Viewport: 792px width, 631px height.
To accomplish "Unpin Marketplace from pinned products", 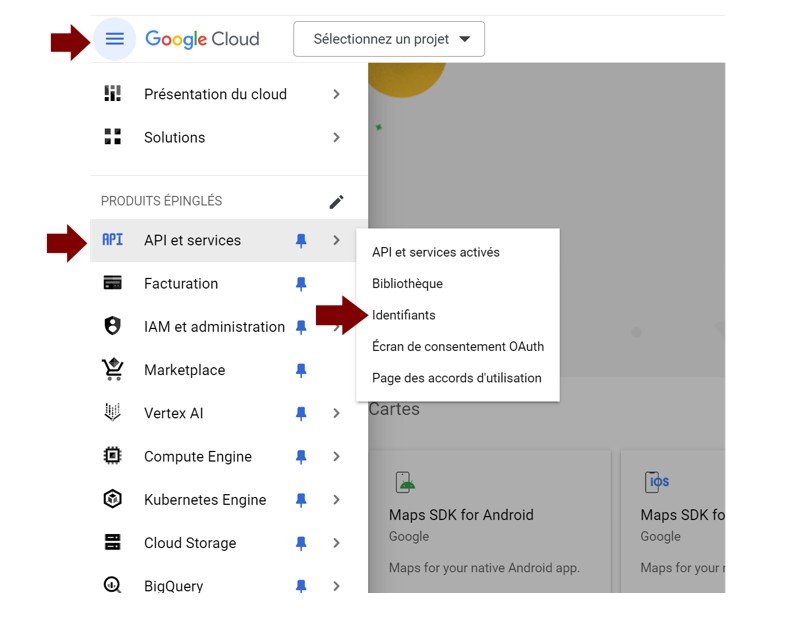I will [x=301, y=370].
